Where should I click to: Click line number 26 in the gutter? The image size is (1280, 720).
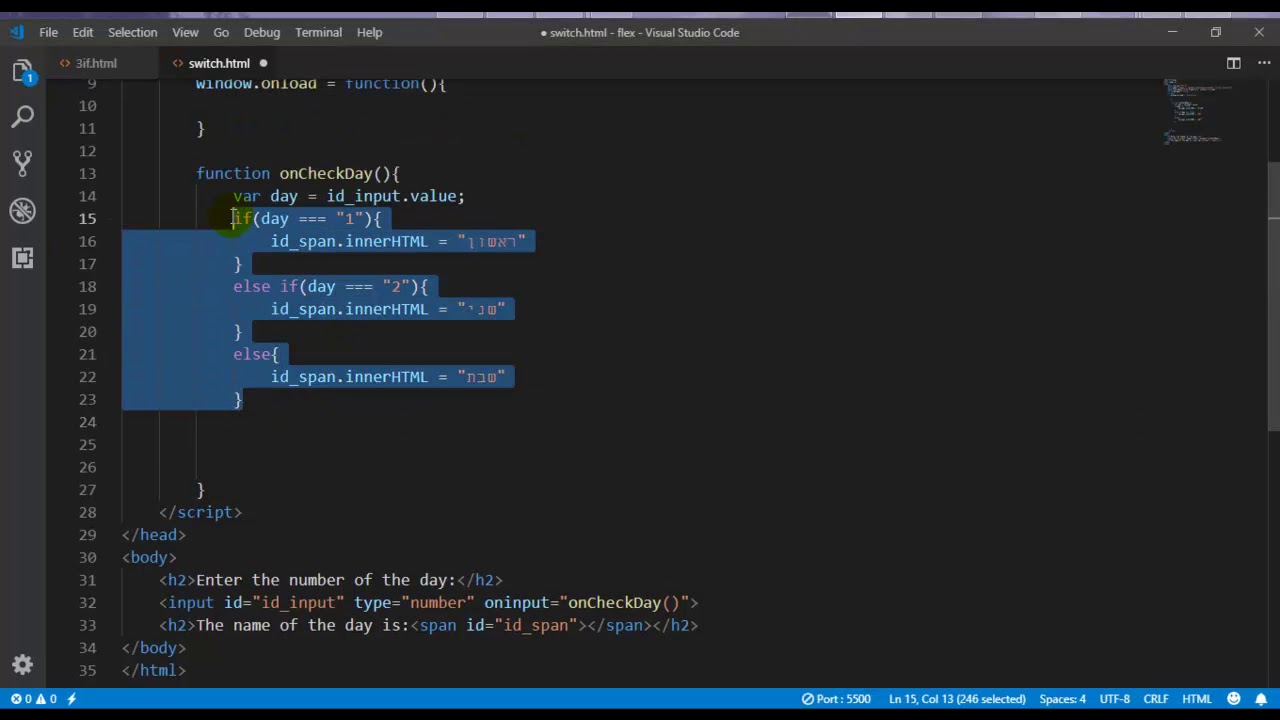[88, 467]
